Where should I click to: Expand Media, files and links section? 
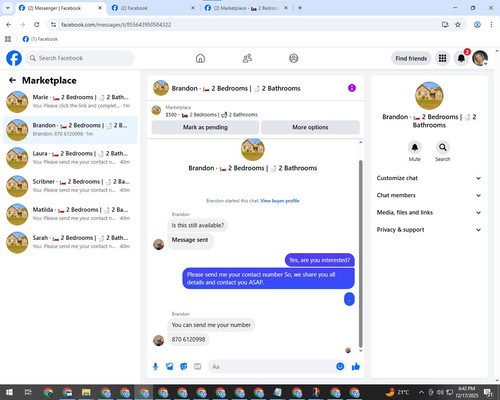429,212
